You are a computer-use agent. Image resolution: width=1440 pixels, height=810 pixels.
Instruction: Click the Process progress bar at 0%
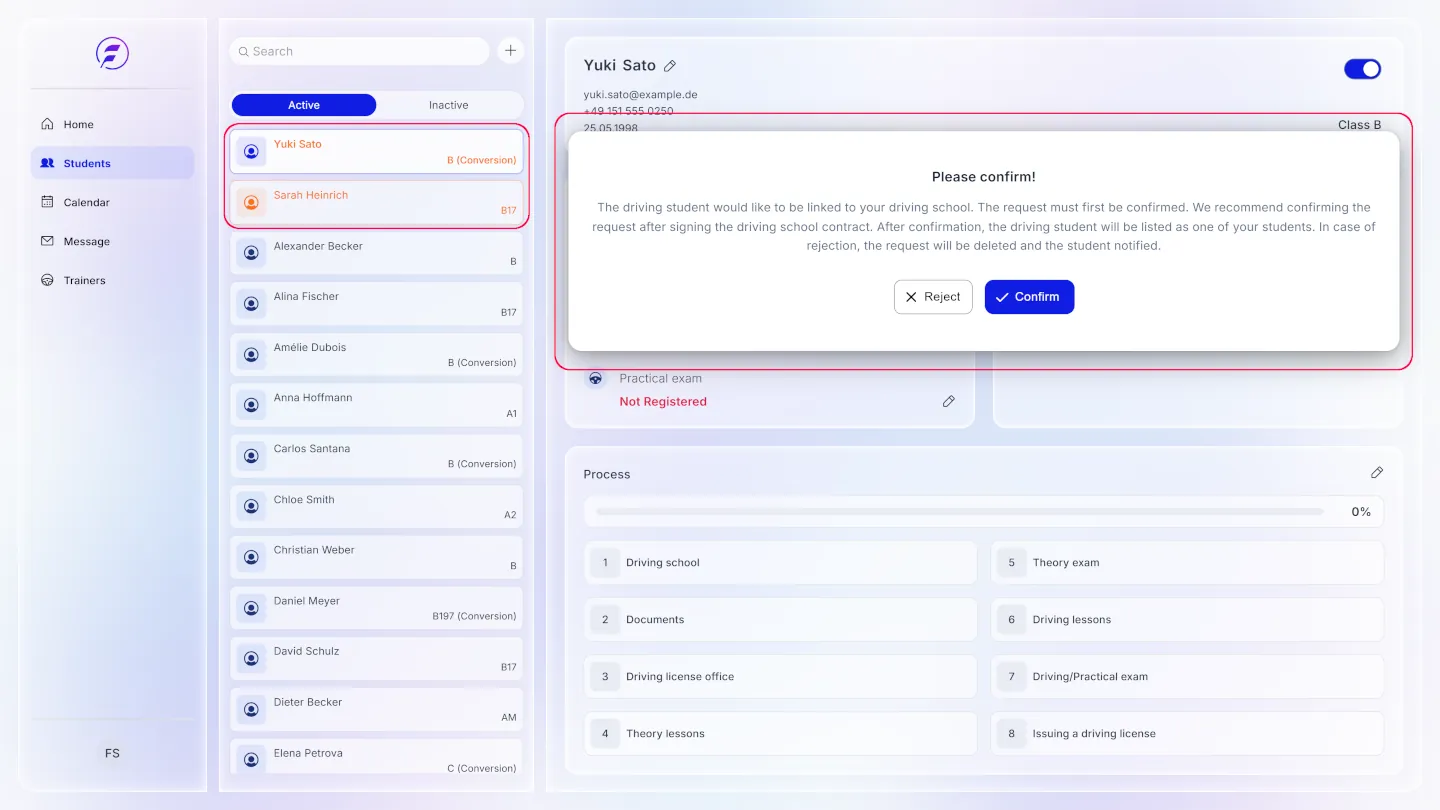pyautogui.click(x=960, y=511)
